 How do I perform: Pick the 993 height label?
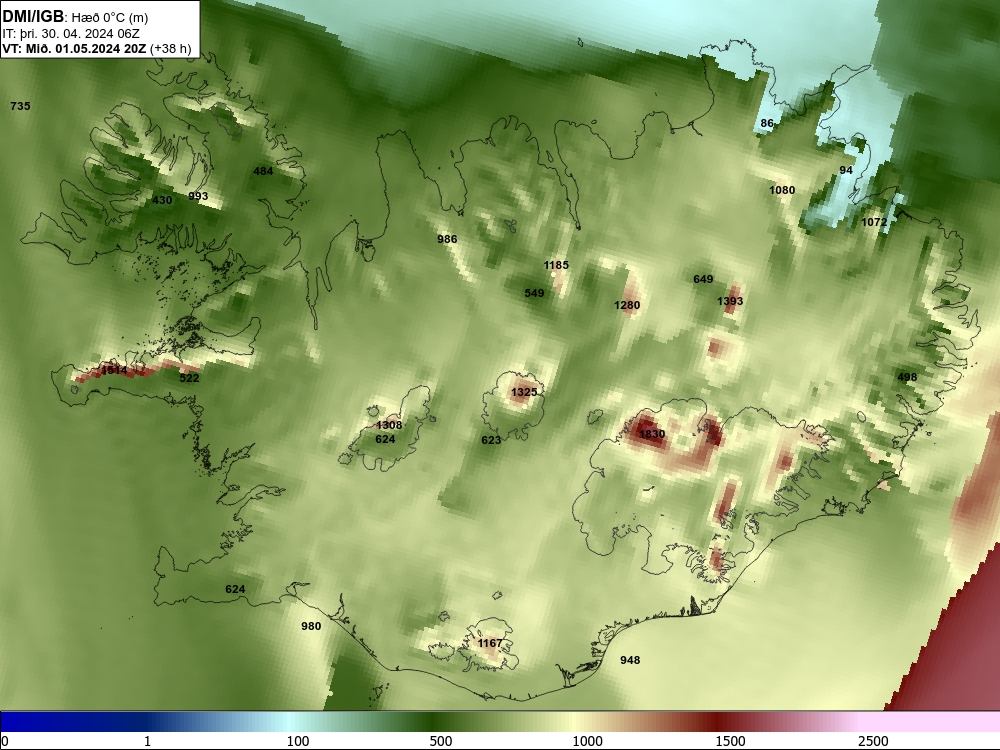pos(198,196)
